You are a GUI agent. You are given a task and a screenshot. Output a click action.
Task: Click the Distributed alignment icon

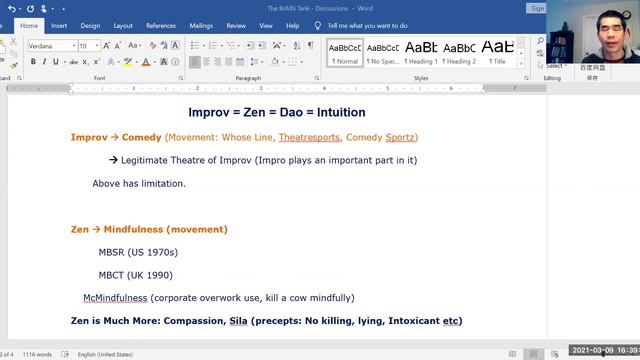coord(240,62)
